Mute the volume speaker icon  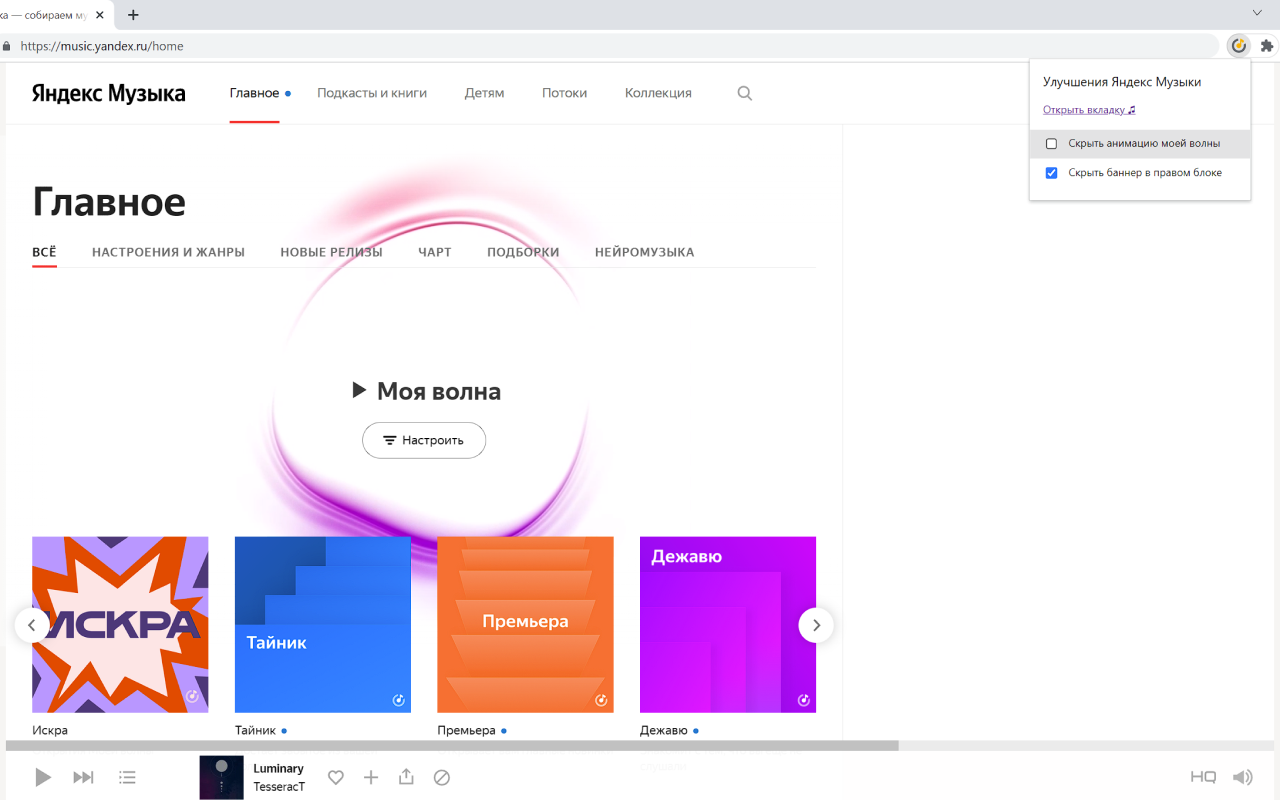click(x=1242, y=777)
